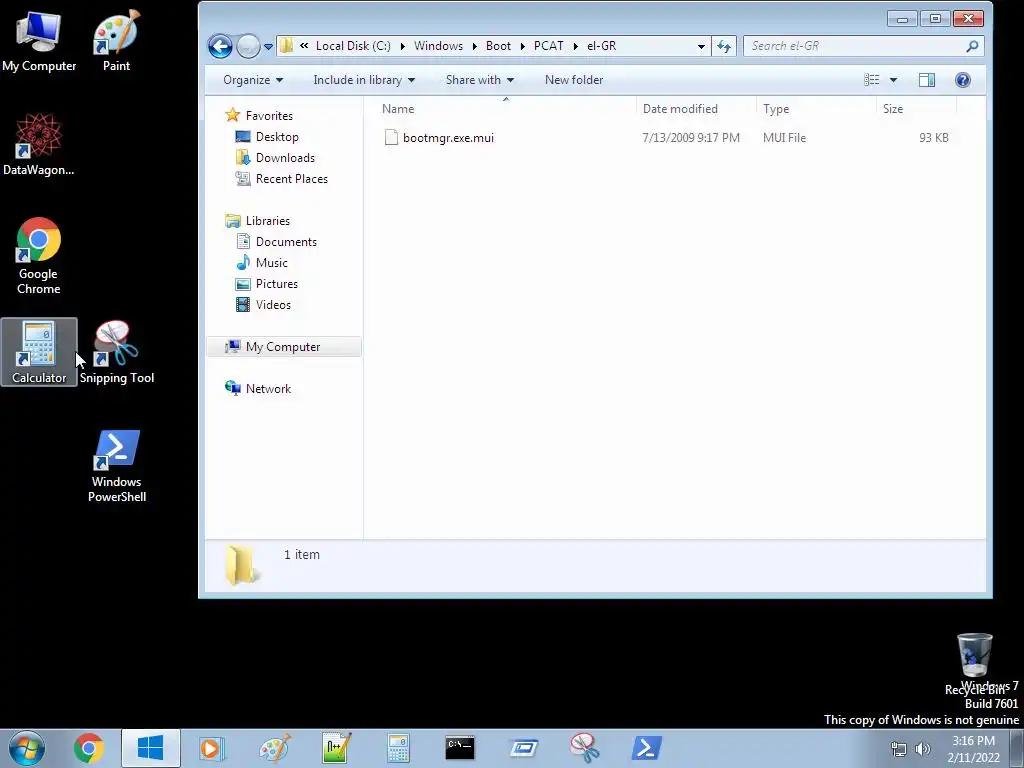The width and height of the screenshot is (1024, 768).
Task: Open the Share with dropdown
Action: coord(479,80)
